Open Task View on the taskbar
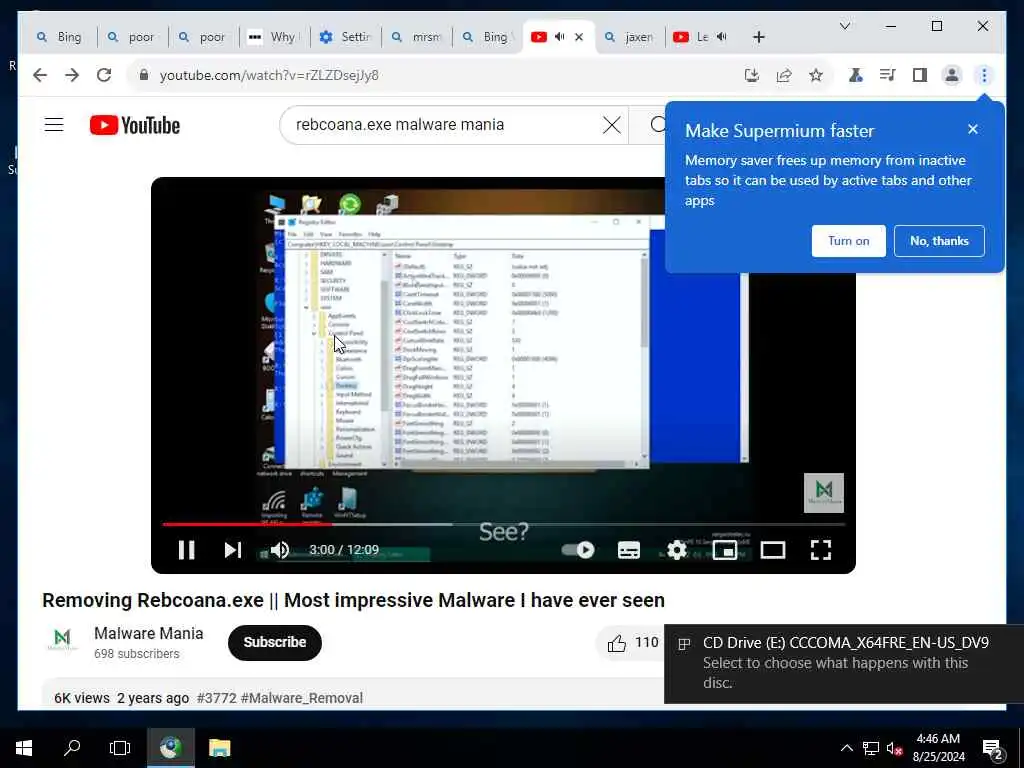The image size is (1024, 768). pos(120,748)
